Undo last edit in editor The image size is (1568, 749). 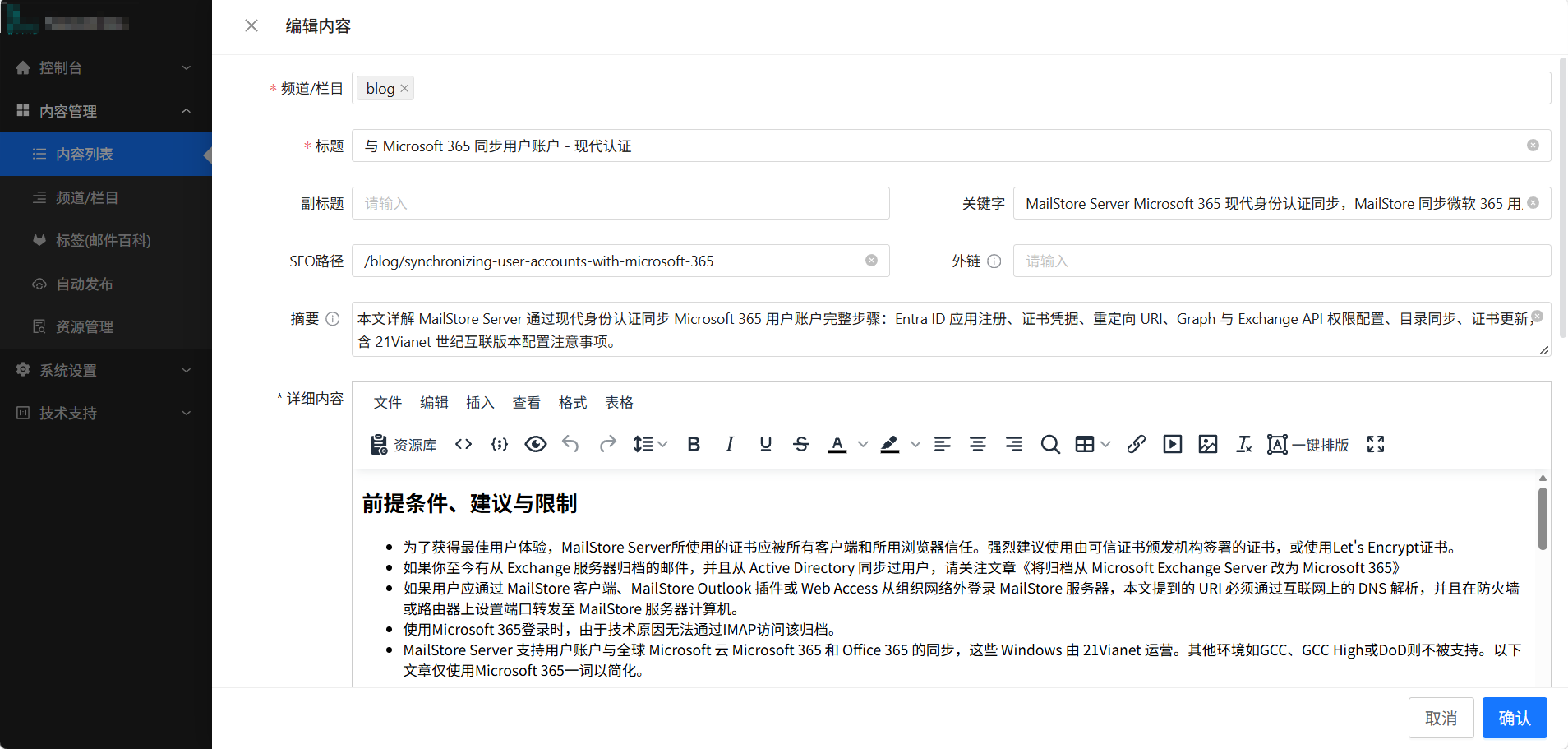570,445
